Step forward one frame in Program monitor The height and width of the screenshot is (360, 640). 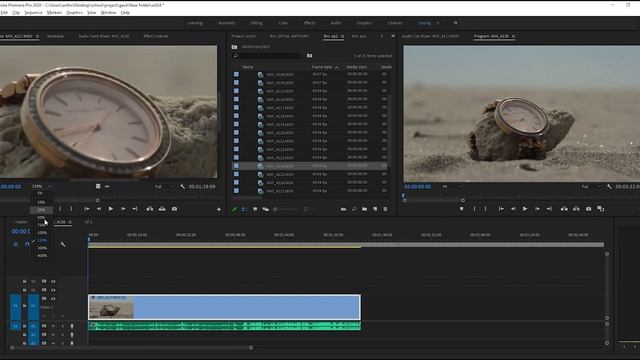537,209
